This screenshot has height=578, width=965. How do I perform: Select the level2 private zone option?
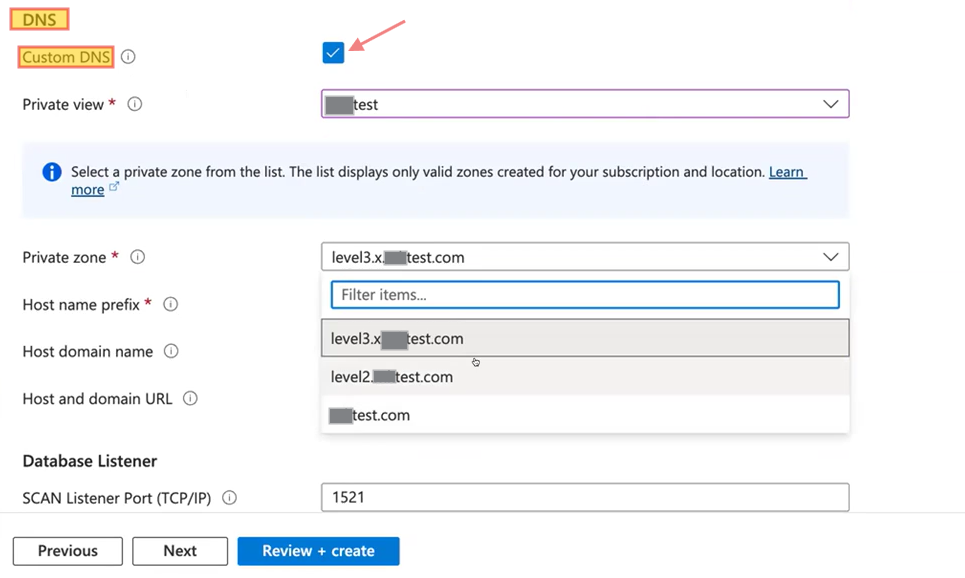pos(585,377)
